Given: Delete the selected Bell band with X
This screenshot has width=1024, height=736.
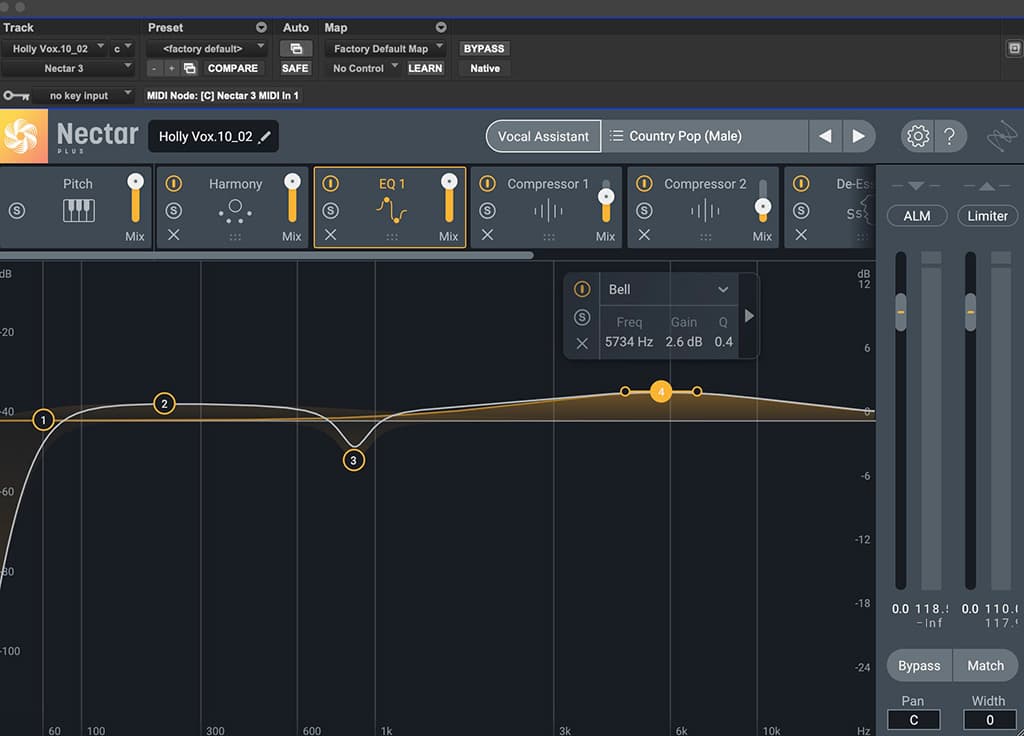Looking at the screenshot, I should click(582, 344).
